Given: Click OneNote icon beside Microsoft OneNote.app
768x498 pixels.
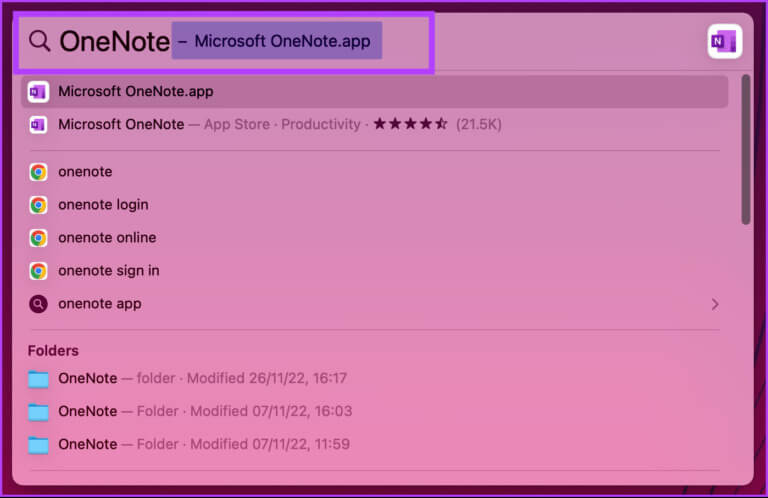Looking at the screenshot, I should click(38, 92).
